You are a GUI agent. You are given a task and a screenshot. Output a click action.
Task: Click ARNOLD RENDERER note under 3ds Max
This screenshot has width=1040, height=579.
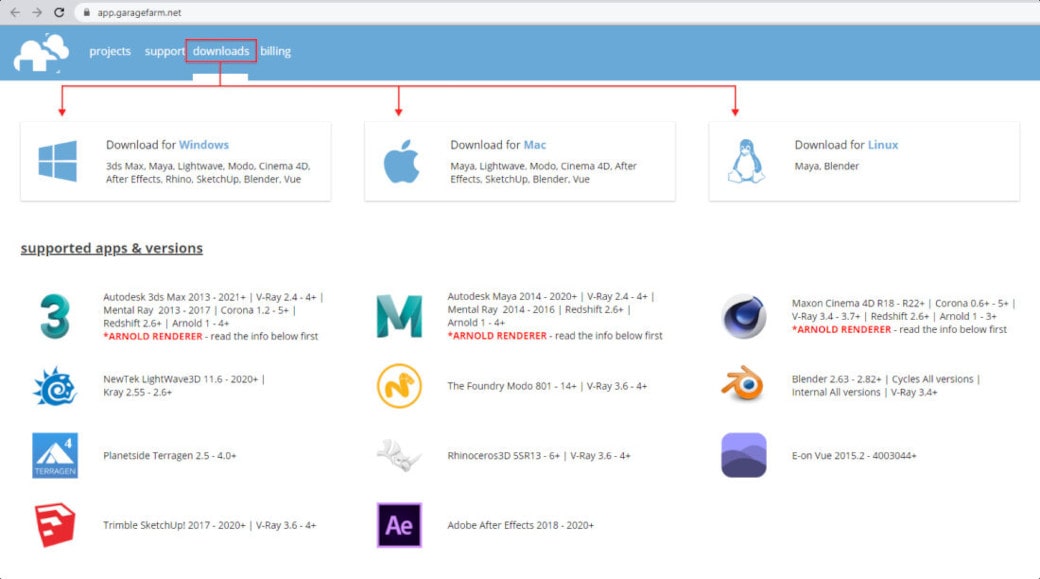(x=210, y=336)
